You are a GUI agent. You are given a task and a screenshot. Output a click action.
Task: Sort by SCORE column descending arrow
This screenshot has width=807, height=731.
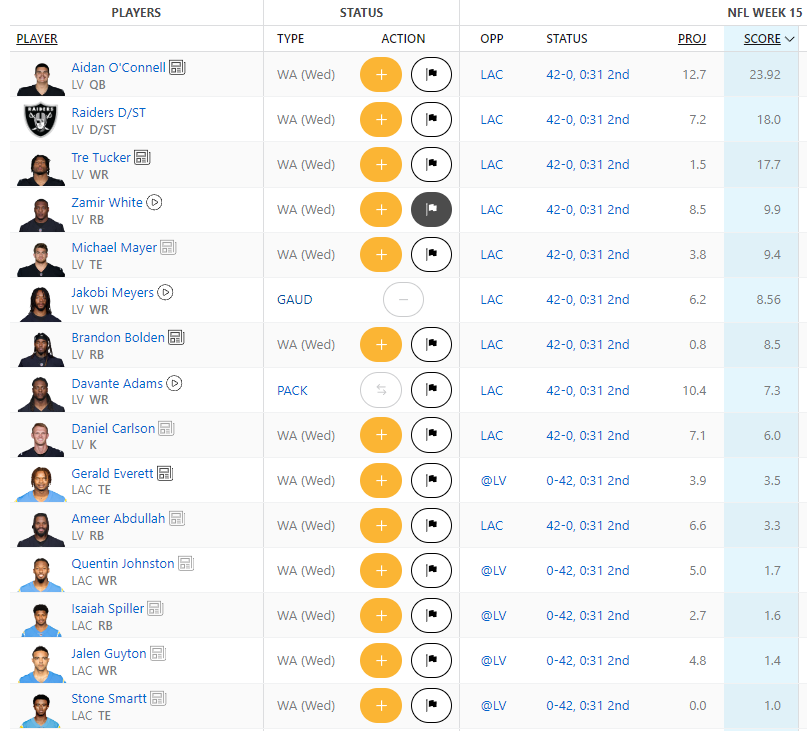click(790, 39)
